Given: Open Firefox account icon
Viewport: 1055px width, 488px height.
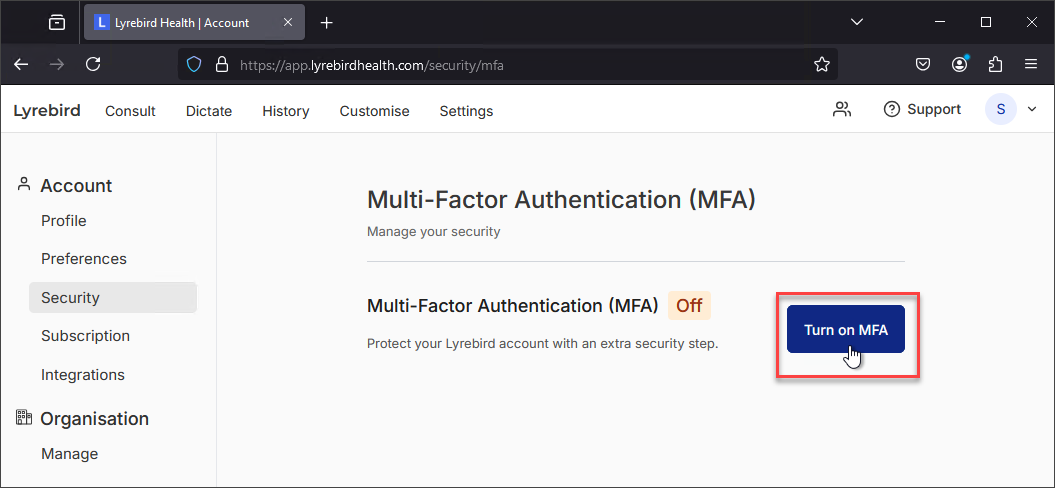Looking at the screenshot, I should click(959, 64).
